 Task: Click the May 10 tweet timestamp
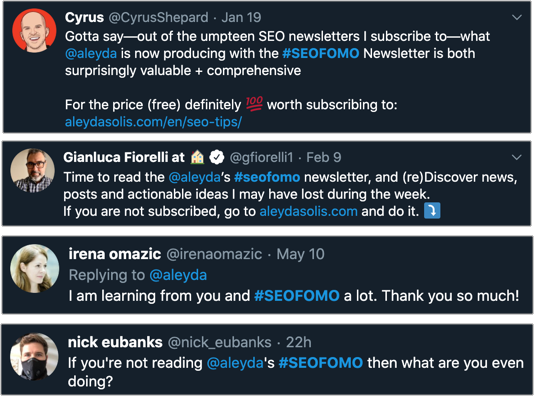click(x=300, y=254)
